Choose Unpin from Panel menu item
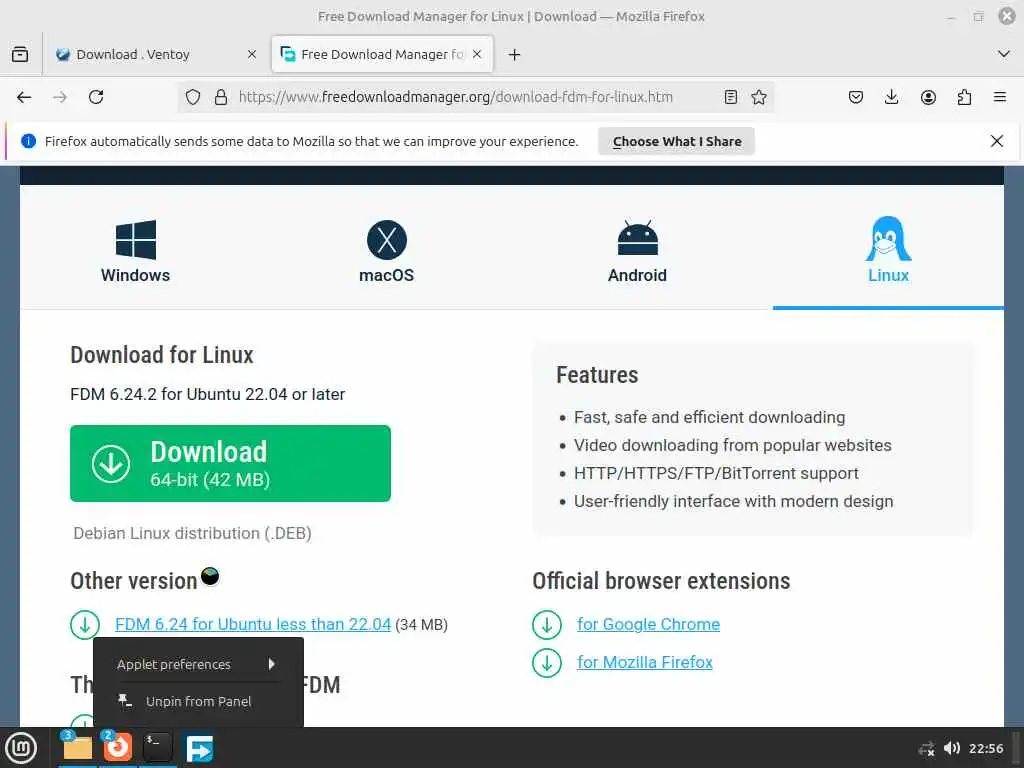This screenshot has width=1024, height=768. 199,701
